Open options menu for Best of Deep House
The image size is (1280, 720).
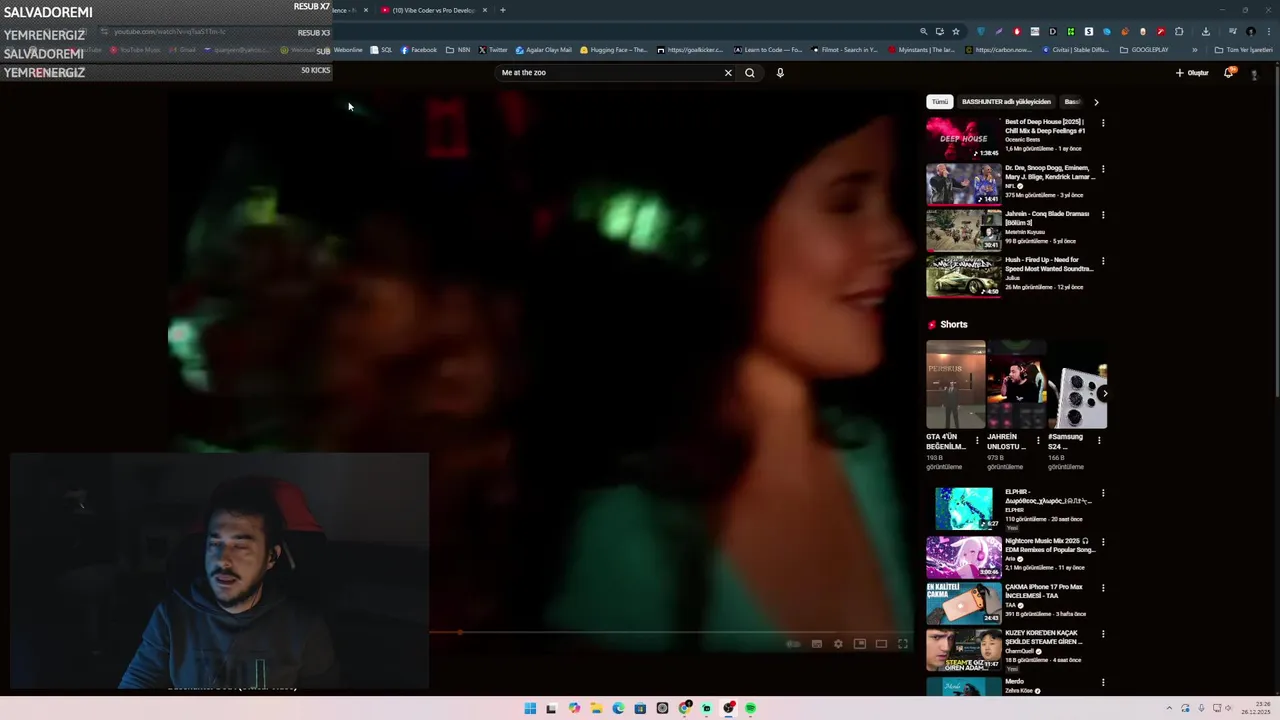pyautogui.click(x=1103, y=123)
